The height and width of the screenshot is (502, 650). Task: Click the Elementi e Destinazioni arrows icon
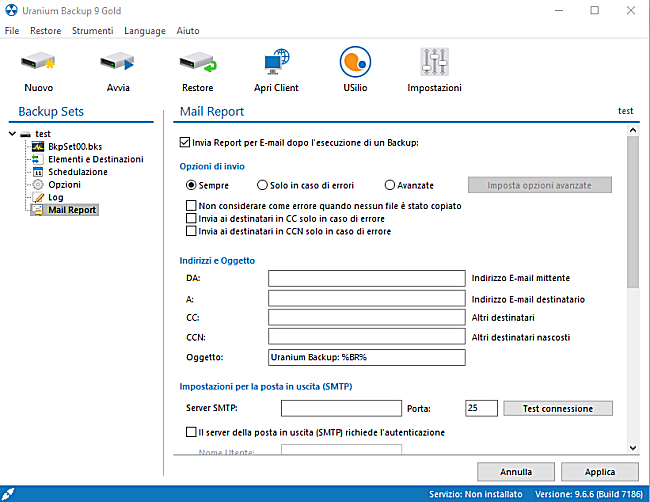[x=37, y=159]
